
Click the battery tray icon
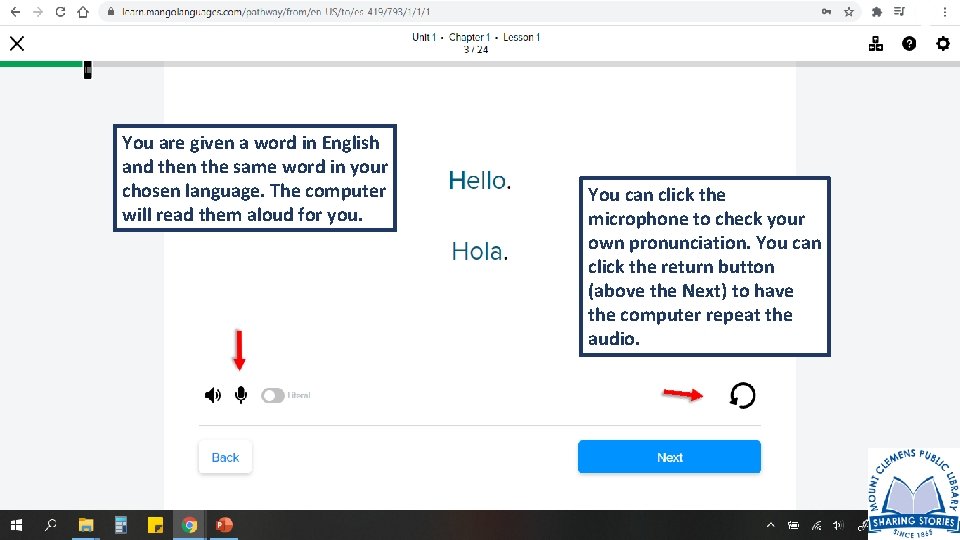point(793,525)
